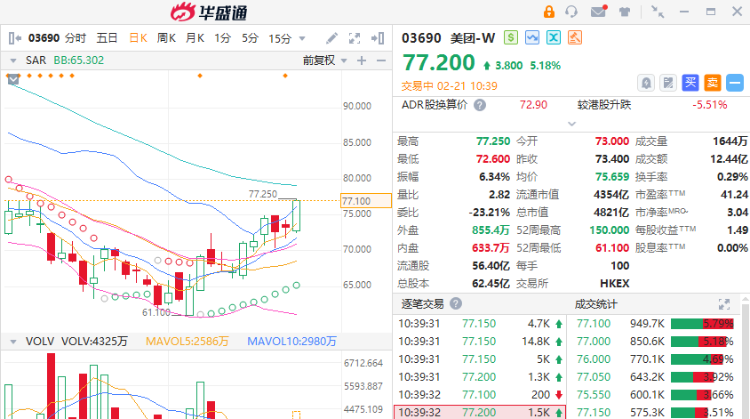The height and width of the screenshot is (419, 750).
Task: Click the teal X icon near 美团-W
Action: click(553, 38)
